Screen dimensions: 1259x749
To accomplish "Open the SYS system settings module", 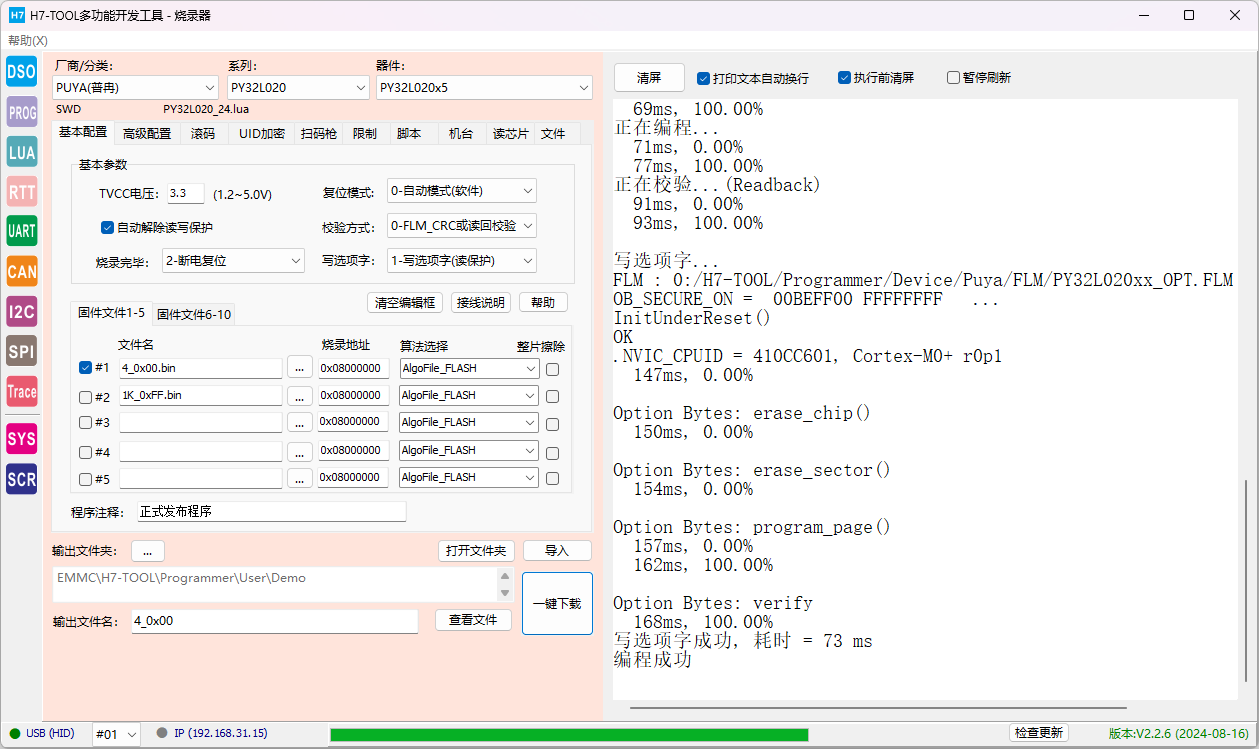I will [22, 438].
